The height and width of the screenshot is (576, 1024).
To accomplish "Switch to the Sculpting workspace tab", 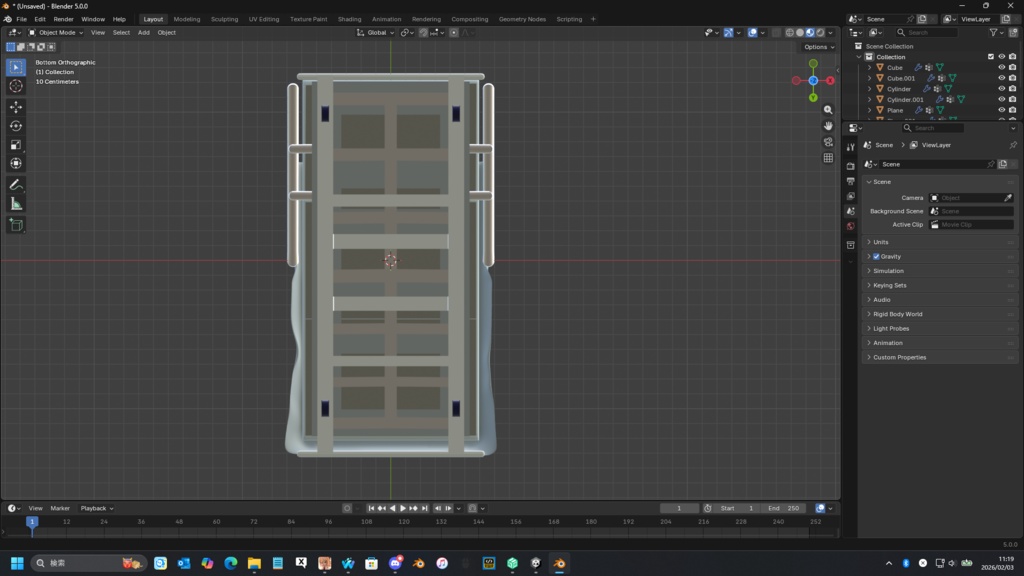I will [x=224, y=19].
